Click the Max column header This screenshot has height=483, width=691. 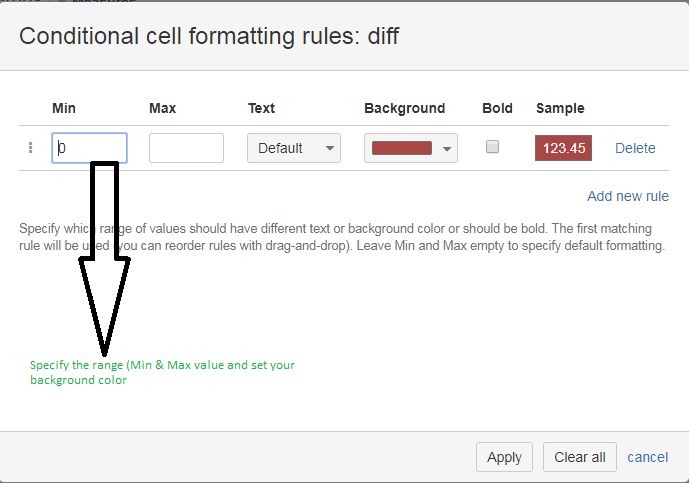point(163,108)
